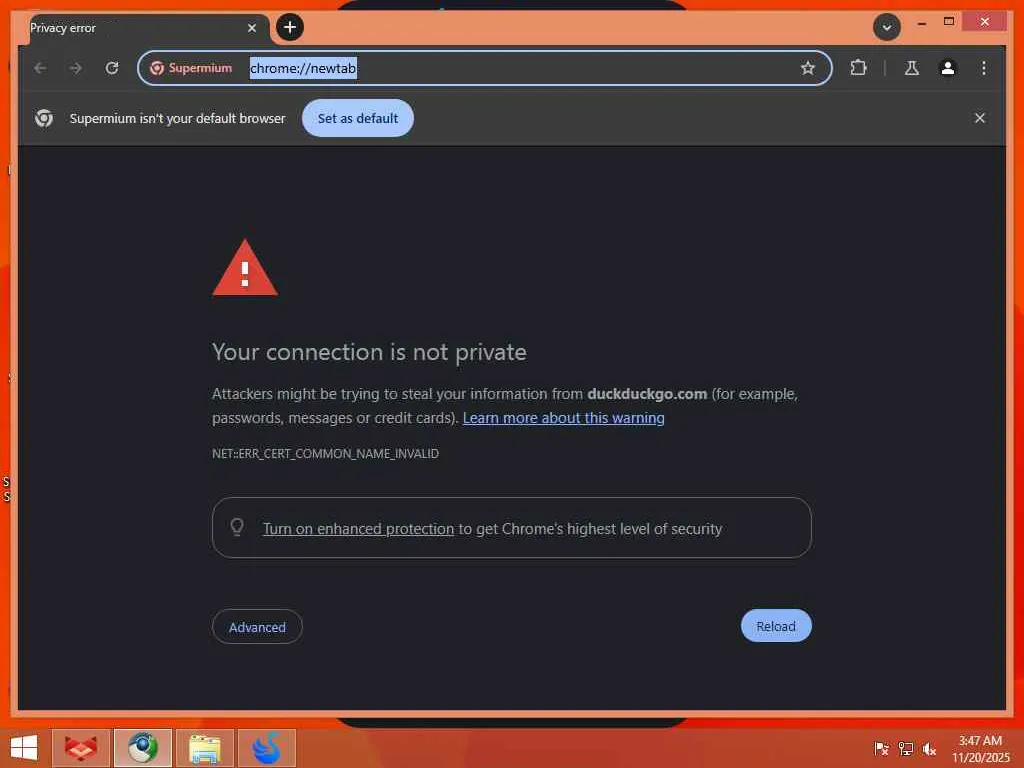1024x768 pixels.
Task: Reload the page with the toolbar refresh icon
Action: [x=112, y=68]
